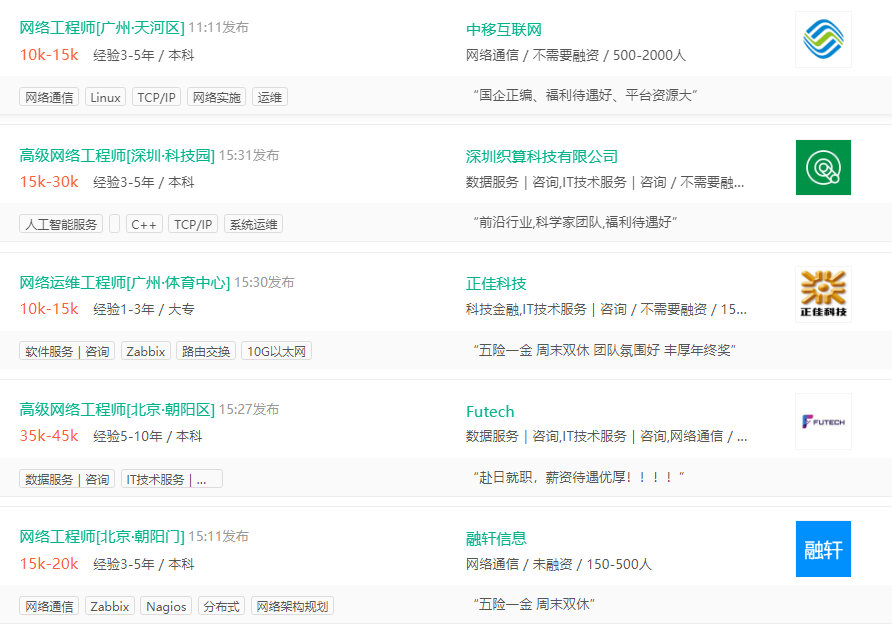Click the “前沿行业,科学家团队,福利待遇好” quote

[575, 222]
